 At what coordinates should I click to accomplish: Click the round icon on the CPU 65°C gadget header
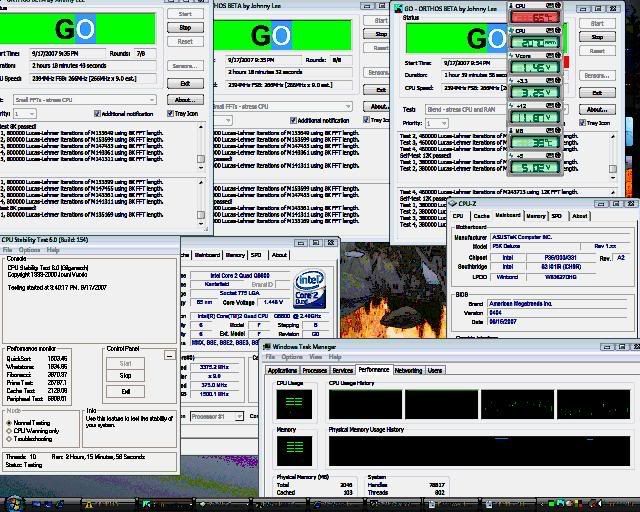558,5
